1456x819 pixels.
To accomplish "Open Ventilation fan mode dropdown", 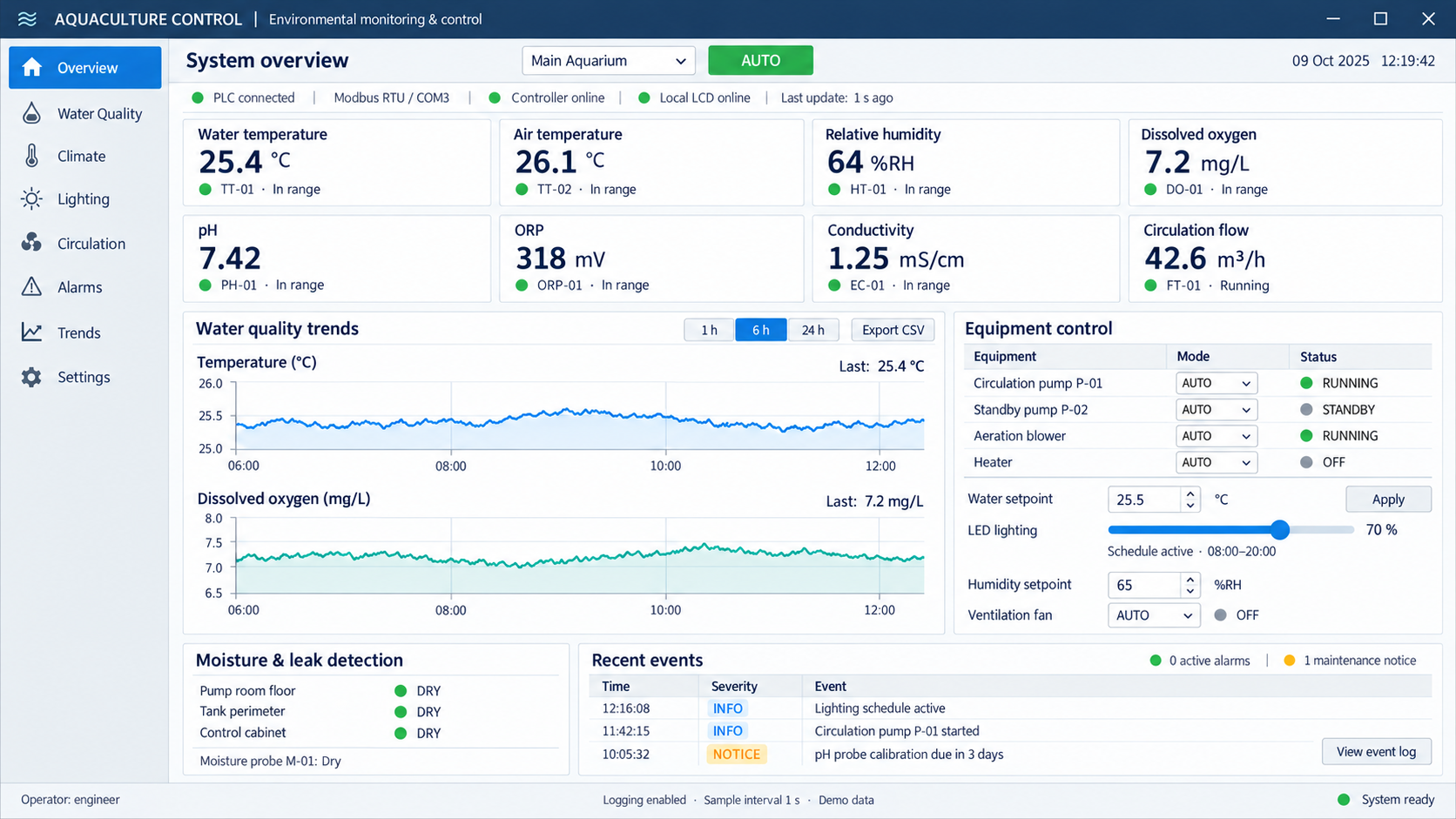I will pyautogui.click(x=1154, y=615).
